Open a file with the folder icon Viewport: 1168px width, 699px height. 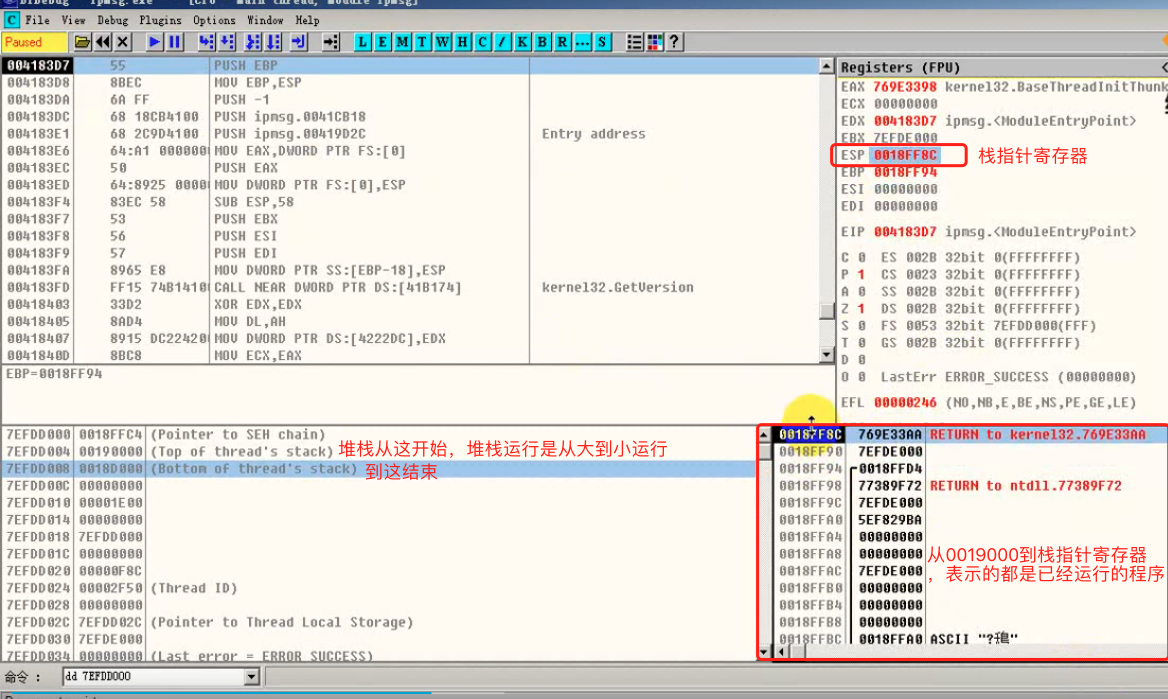pos(82,42)
